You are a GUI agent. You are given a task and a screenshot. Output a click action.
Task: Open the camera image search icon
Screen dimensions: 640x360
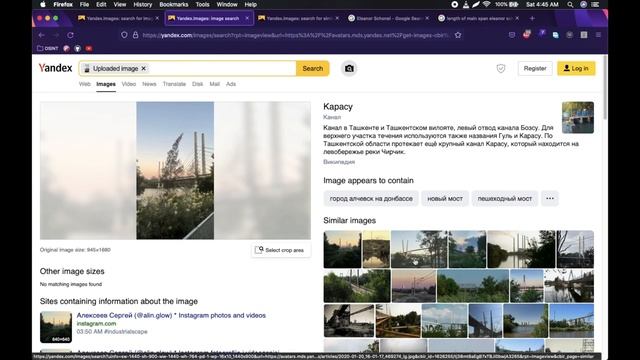349,69
